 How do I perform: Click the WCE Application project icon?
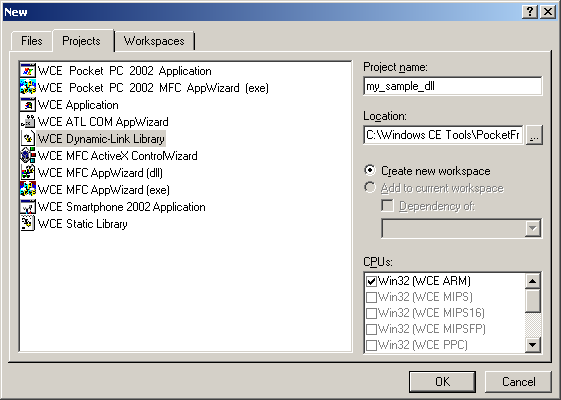(28, 105)
